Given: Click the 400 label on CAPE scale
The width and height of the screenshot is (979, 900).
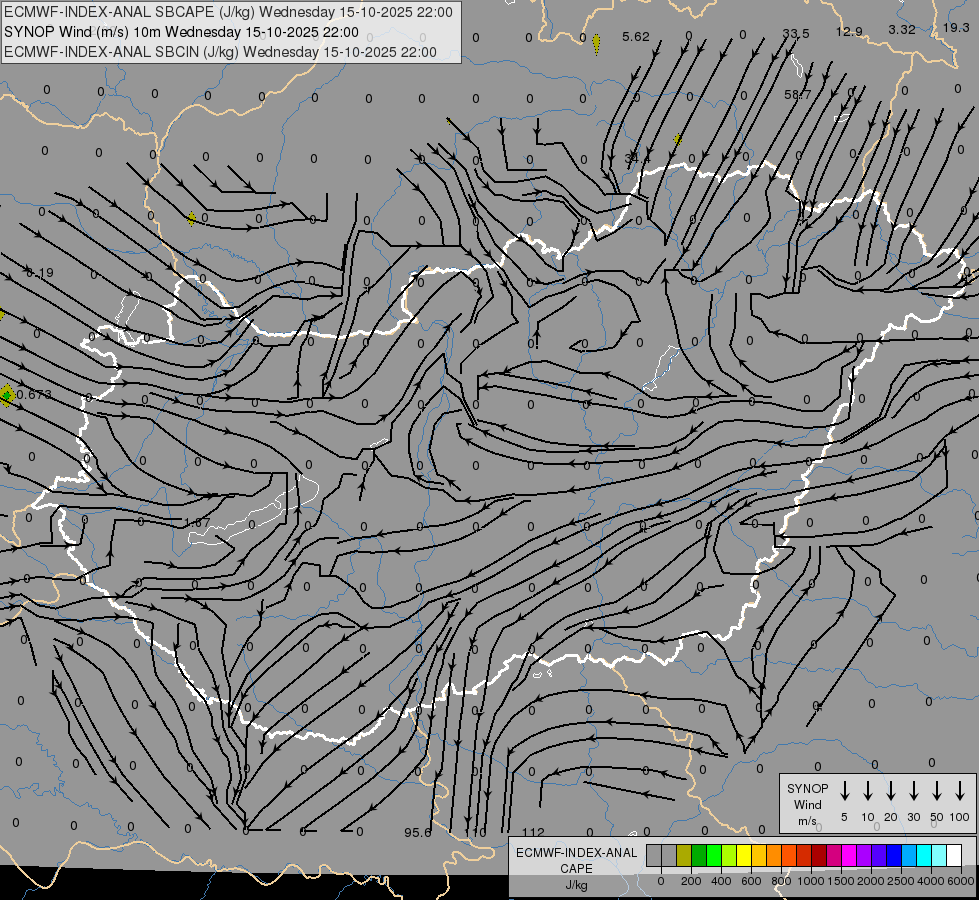Looking at the screenshot, I should pyautogui.click(x=721, y=881).
